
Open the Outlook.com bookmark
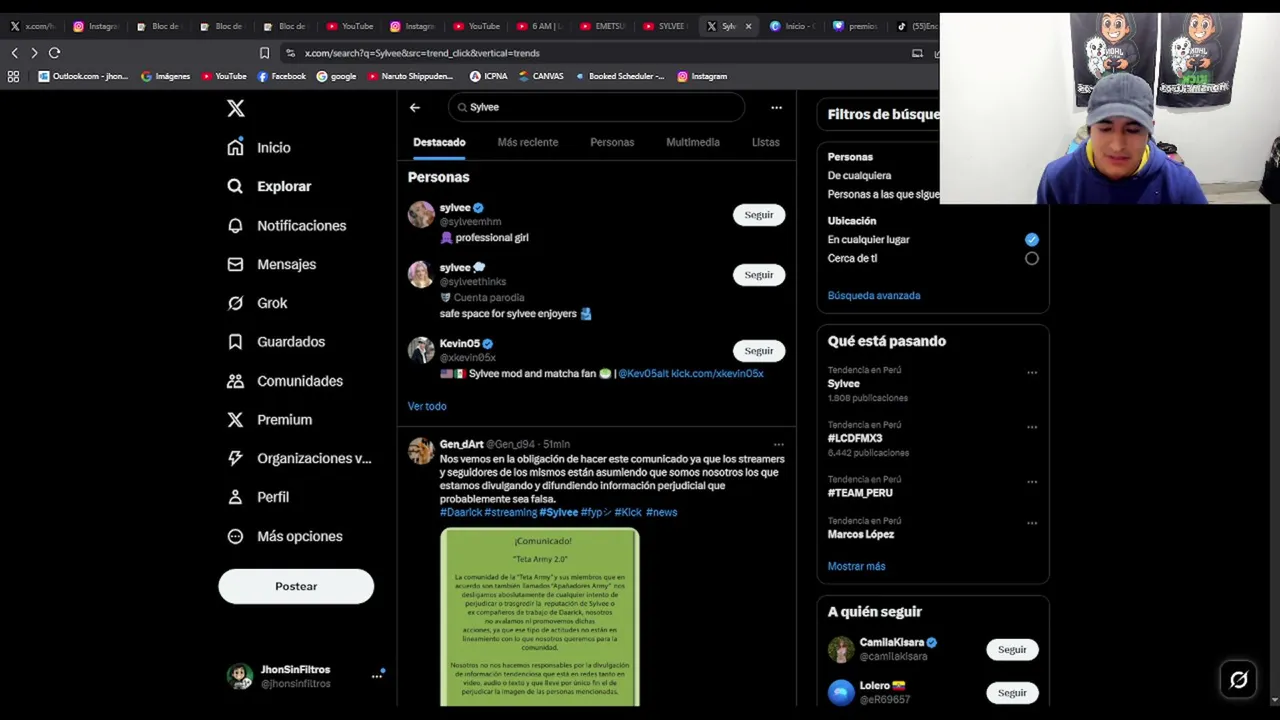tap(83, 76)
